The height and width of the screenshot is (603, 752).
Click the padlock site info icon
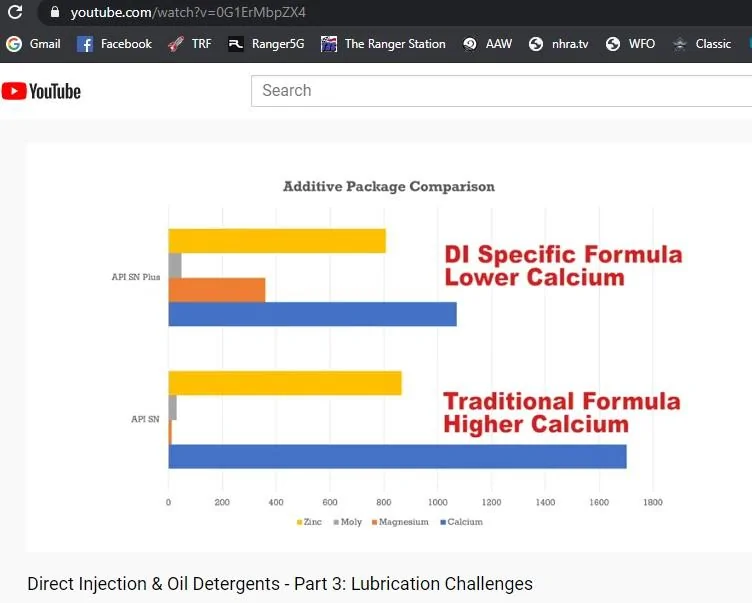pyautogui.click(x=55, y=12)
